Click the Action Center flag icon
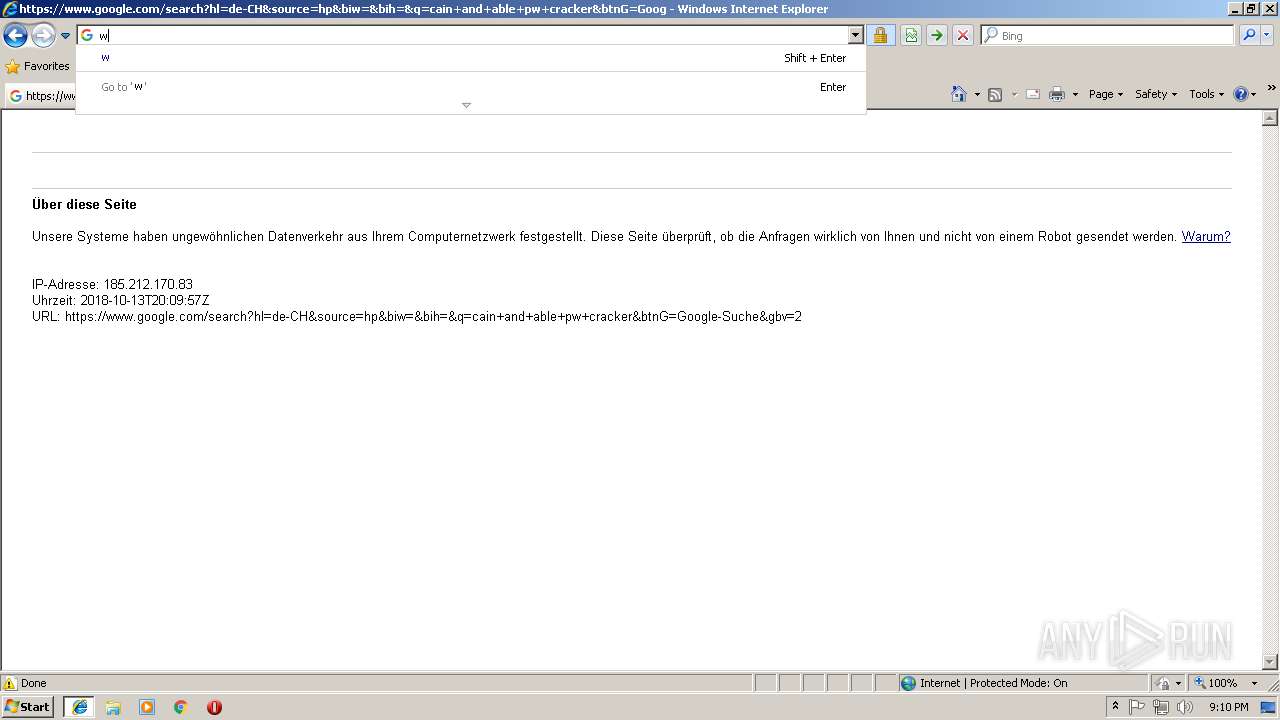The width and height of the screenshot is (1280, 720). coord(1137,707)
